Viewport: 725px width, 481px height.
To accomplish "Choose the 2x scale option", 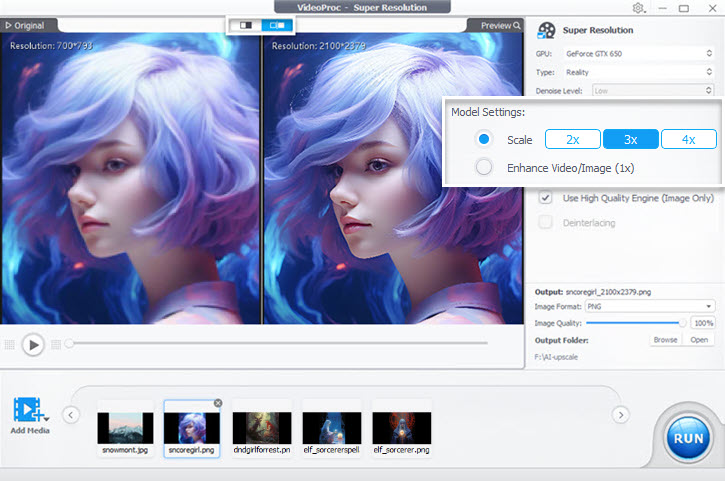I will (572, 140).
